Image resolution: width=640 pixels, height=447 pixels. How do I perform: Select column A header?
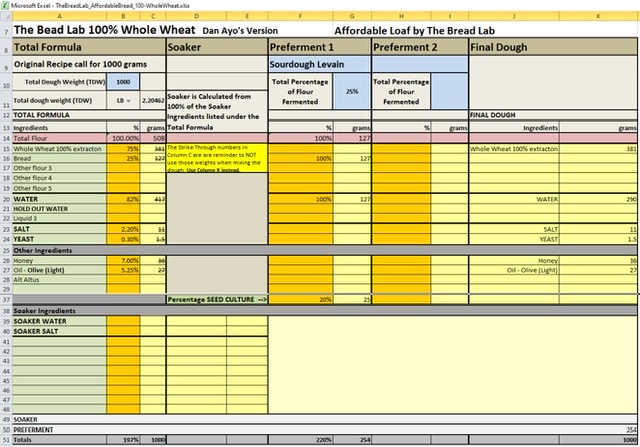(x=60, y=16)
